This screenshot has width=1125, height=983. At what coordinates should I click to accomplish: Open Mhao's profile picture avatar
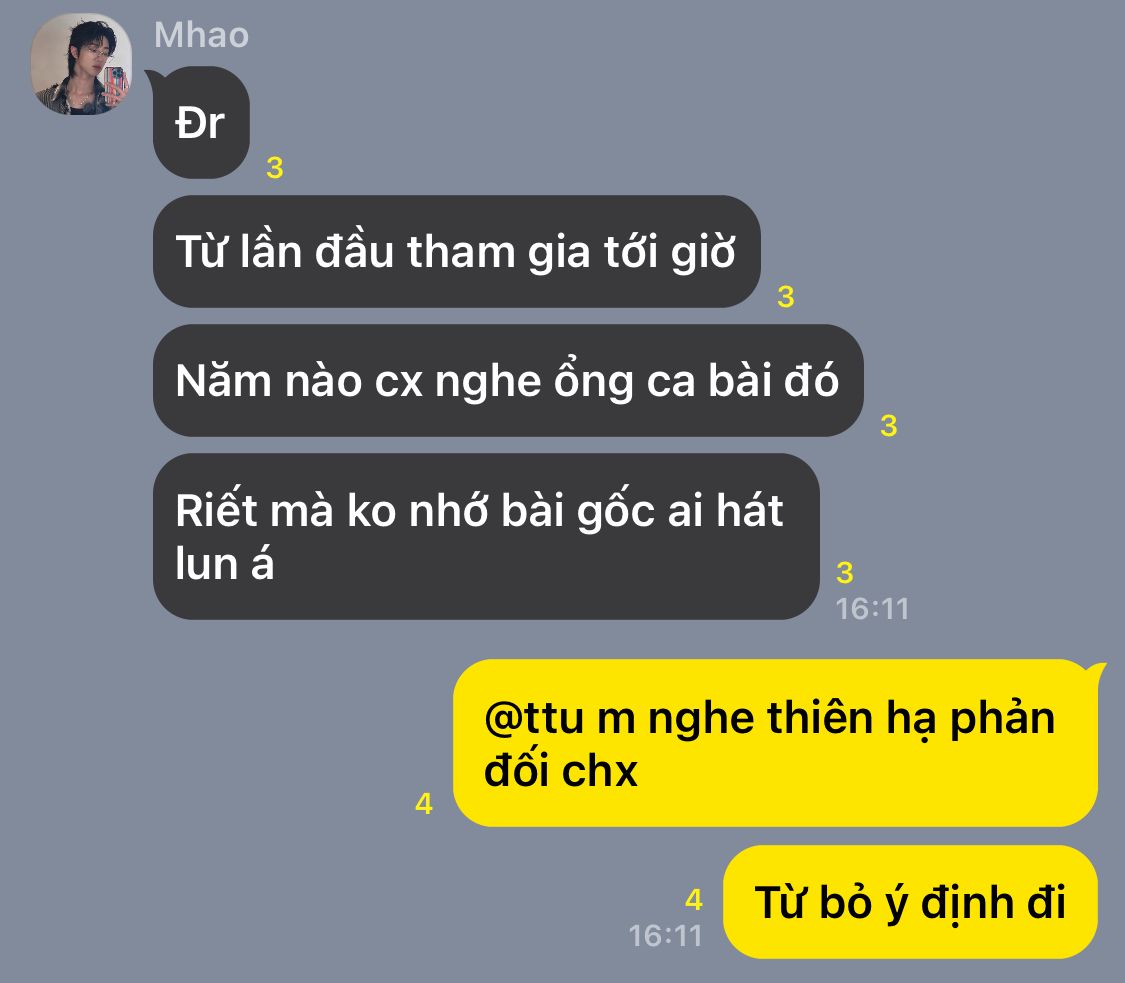[81, 65]
